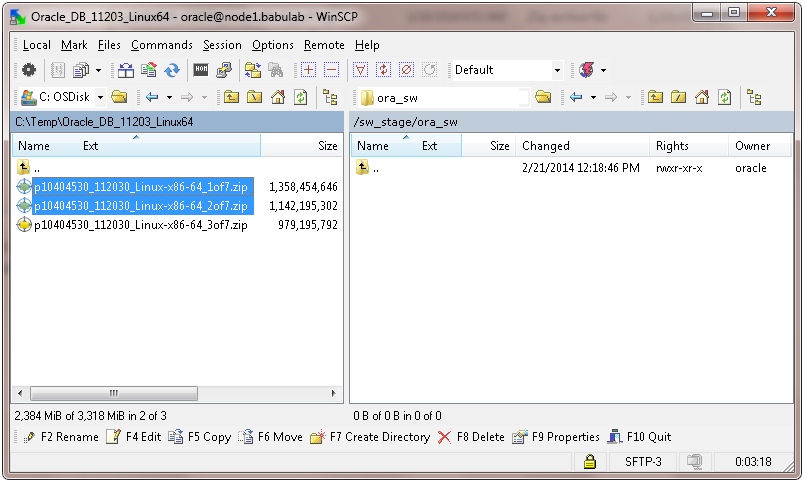Click F10 Quit button
The height and width of the screenshot is (482, 804).
pos(639,437)
